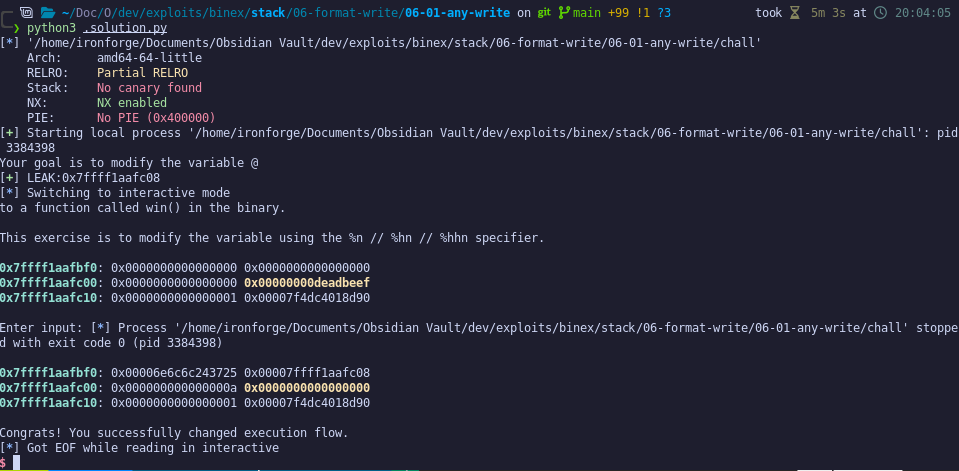Screen dimensions: 959x471
Task: Click the hourglass icon next to took
Action: (x=794, y=12)
